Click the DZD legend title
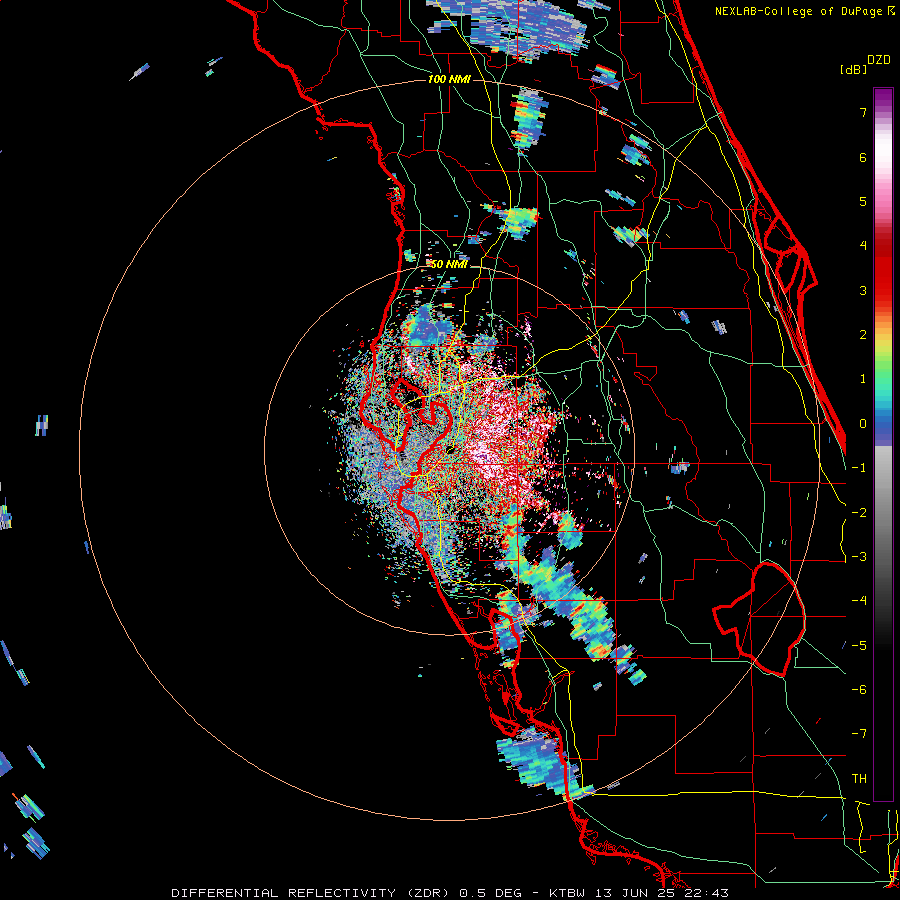 tap(879, 60)
